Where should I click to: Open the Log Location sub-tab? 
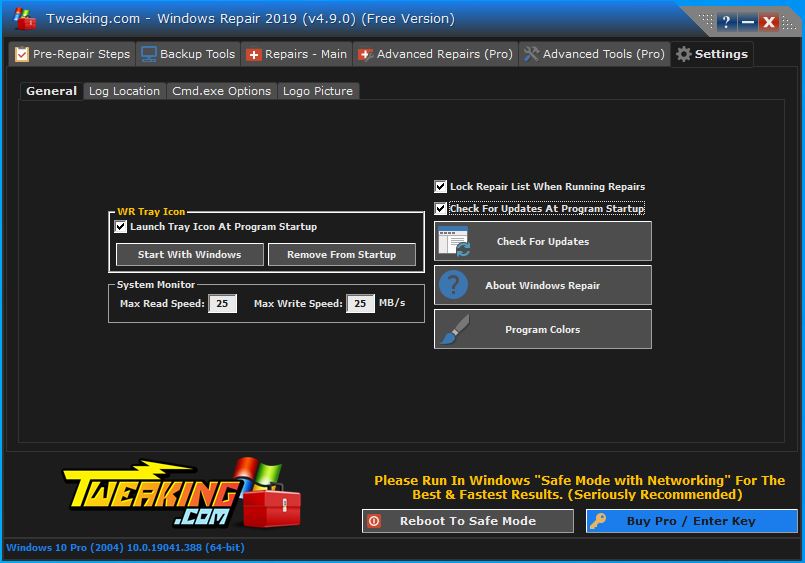(x=124, y=91)
